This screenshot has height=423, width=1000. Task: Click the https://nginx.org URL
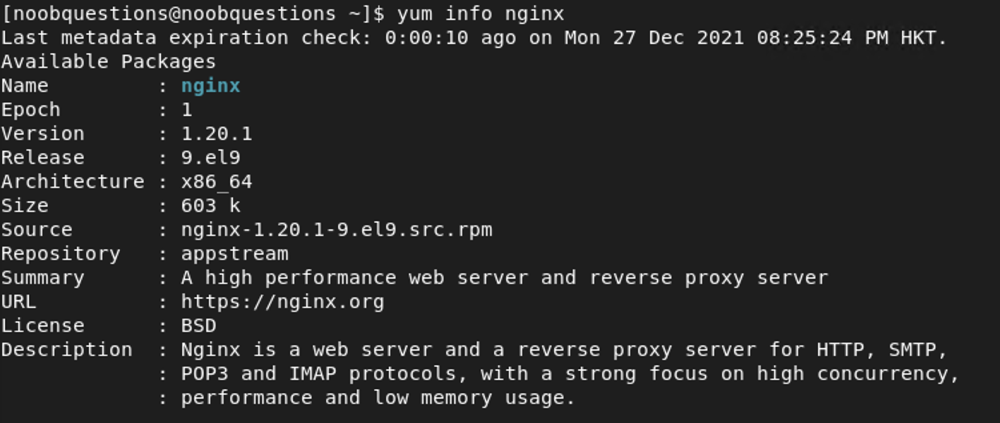283,302
